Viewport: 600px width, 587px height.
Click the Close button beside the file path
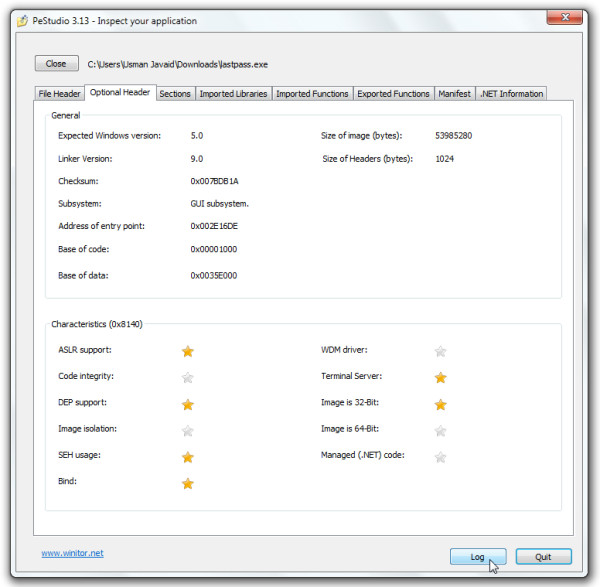57,64
